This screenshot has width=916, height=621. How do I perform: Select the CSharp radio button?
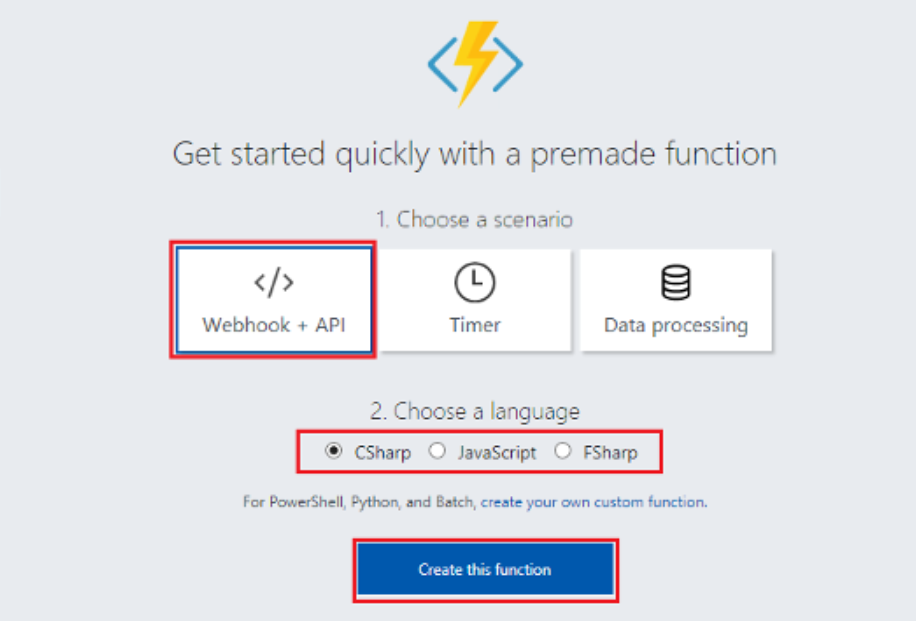tap(334, 451)
